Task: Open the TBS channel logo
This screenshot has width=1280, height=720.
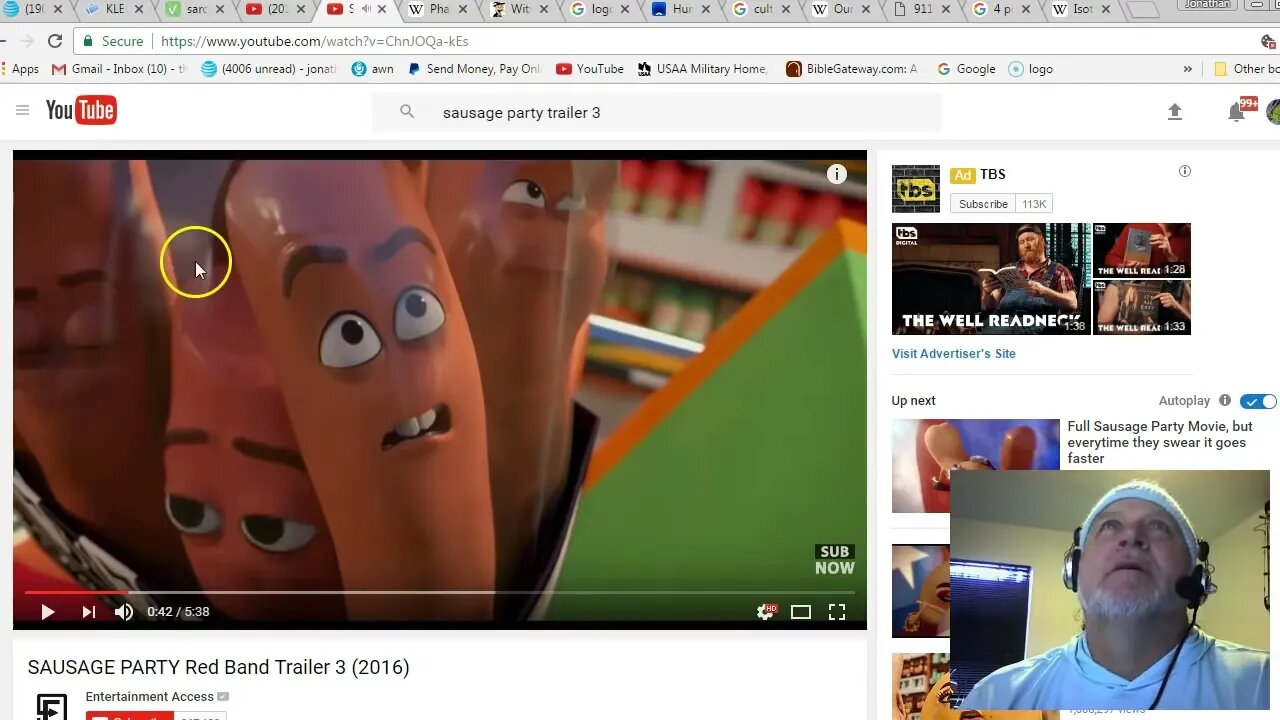Action: pyautogui.click(x=916, y=189)
